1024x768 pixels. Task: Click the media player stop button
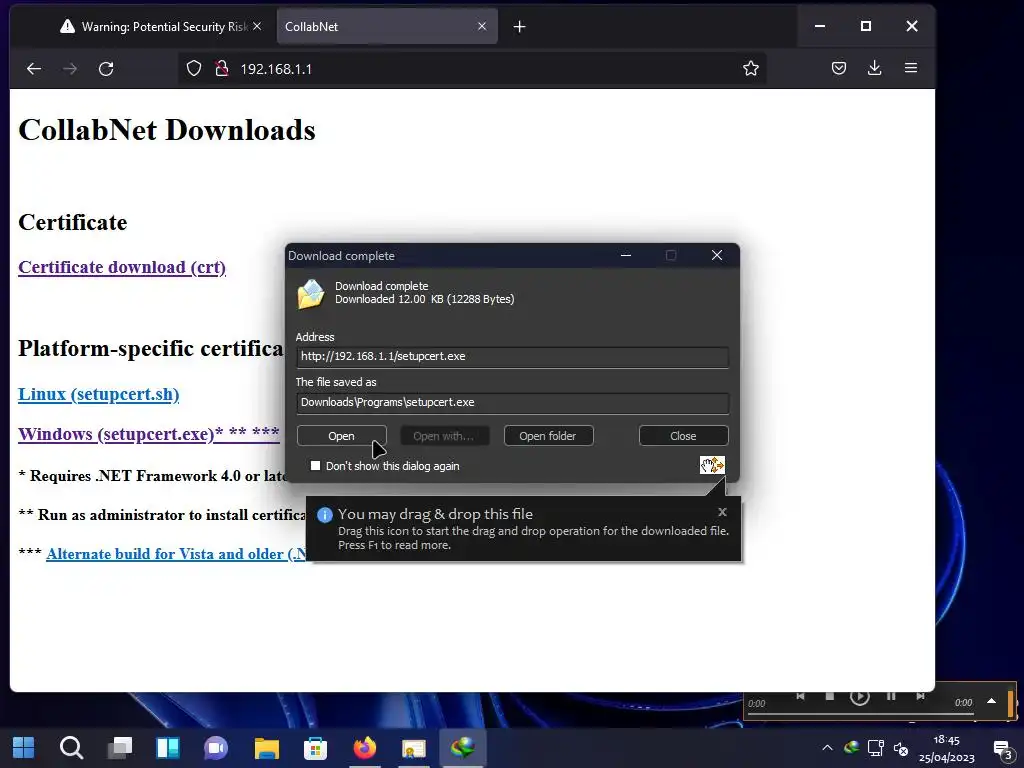point(829,696)
